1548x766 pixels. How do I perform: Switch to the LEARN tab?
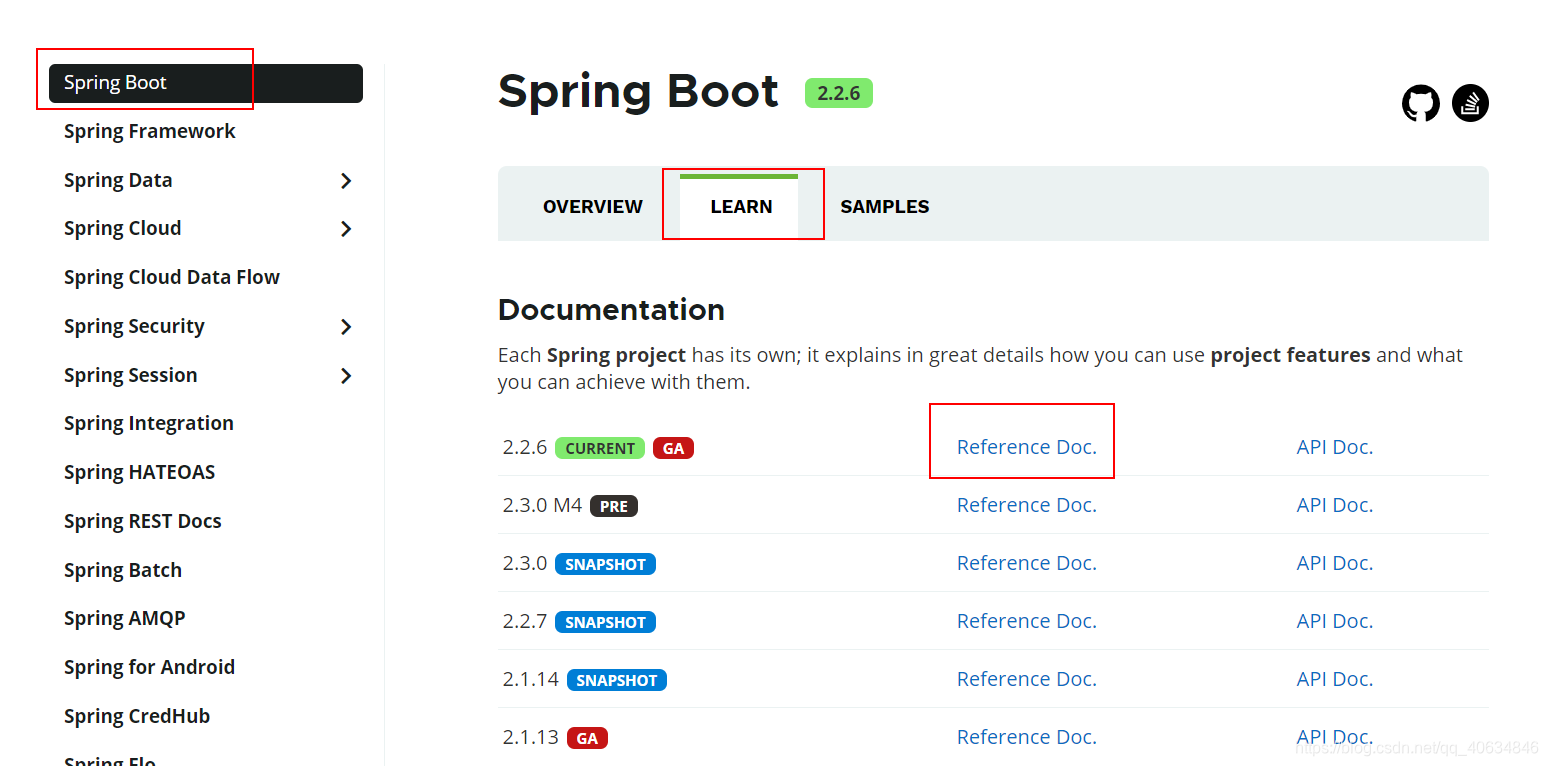click(x=741, y=207)
